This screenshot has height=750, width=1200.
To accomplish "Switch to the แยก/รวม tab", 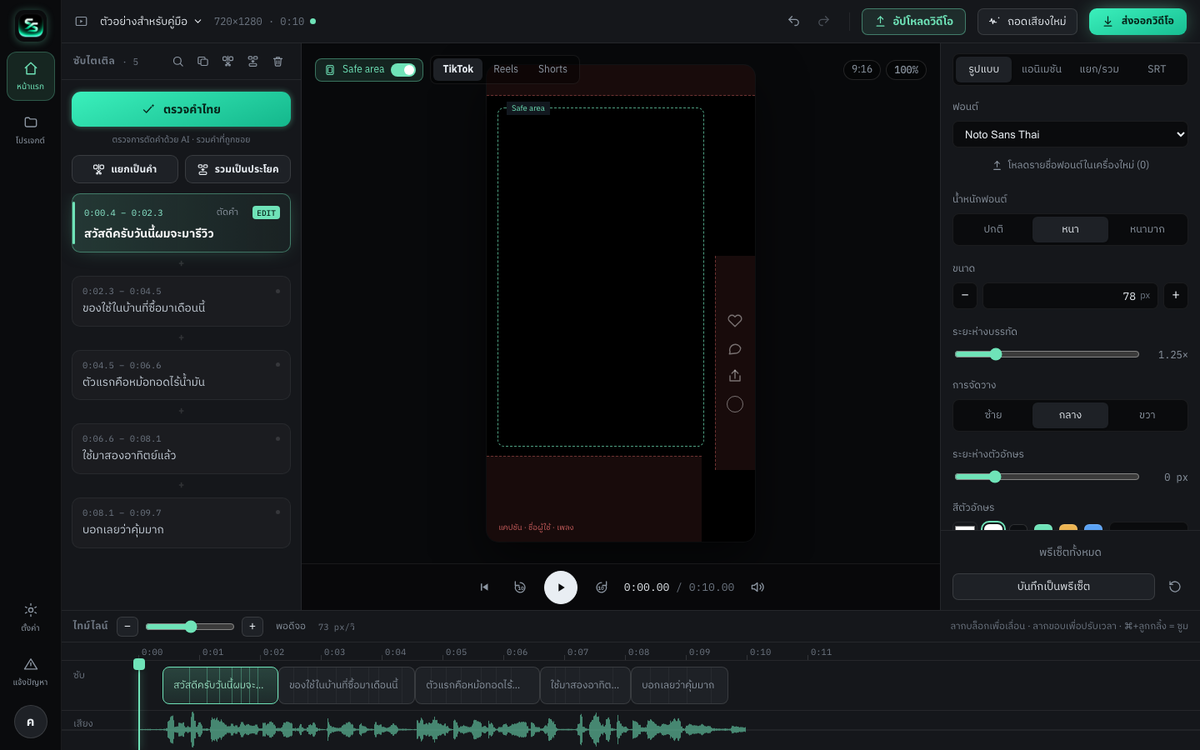I will pyautogui.click(x=1099, y=69).
